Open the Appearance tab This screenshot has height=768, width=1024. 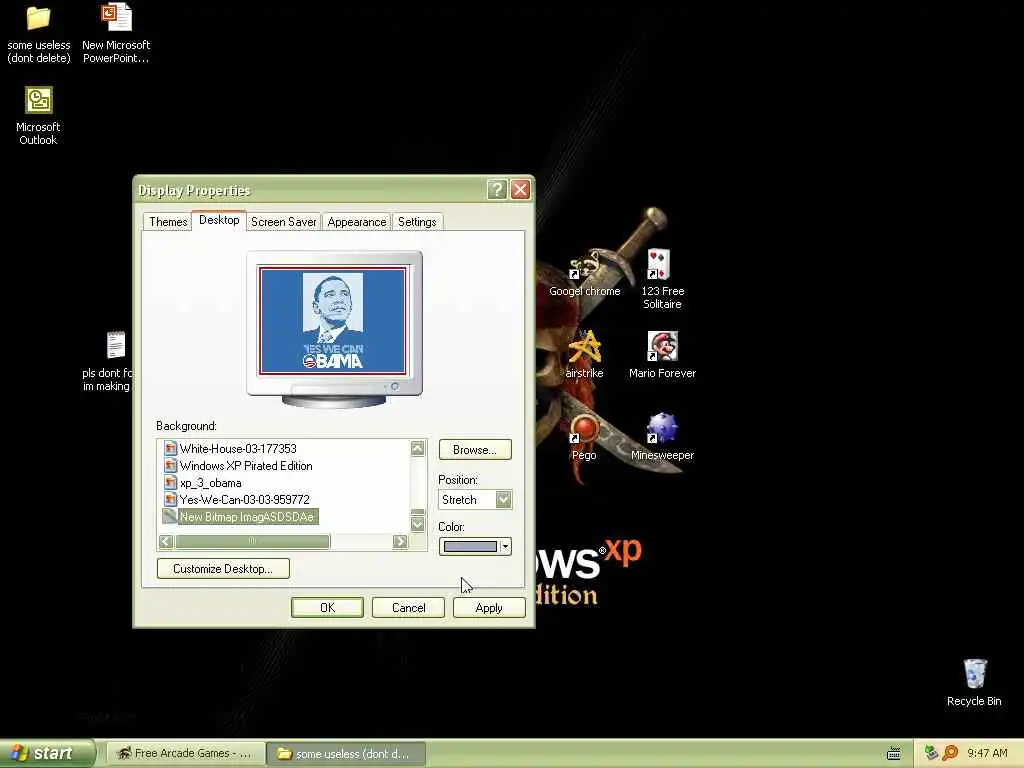tap(357, 222)
